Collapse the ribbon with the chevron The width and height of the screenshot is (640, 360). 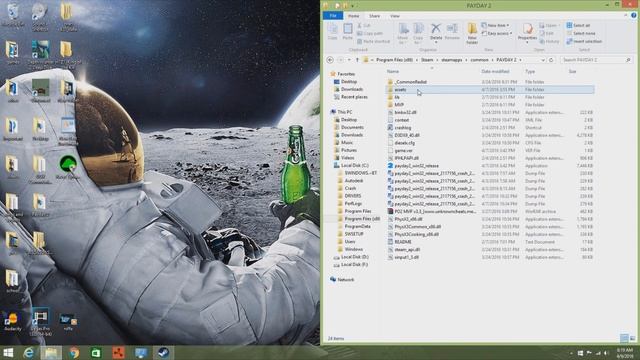tap(626, 16)
